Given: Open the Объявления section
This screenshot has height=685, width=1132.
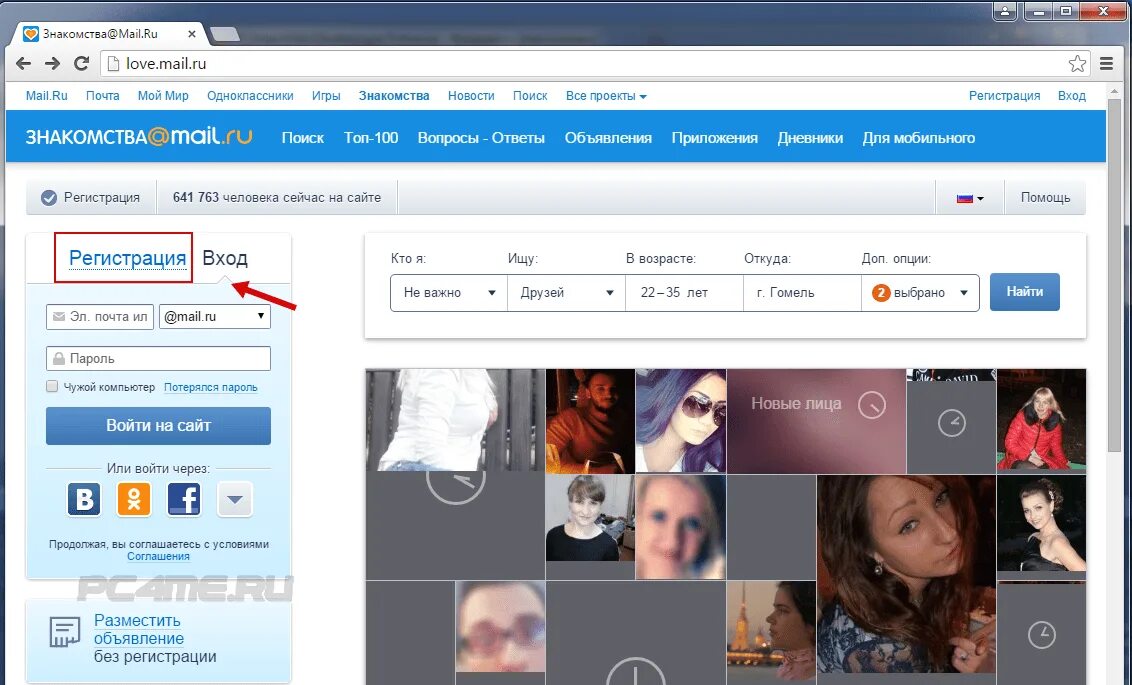Looking at the screenshot, I should (x=608, y=138).
